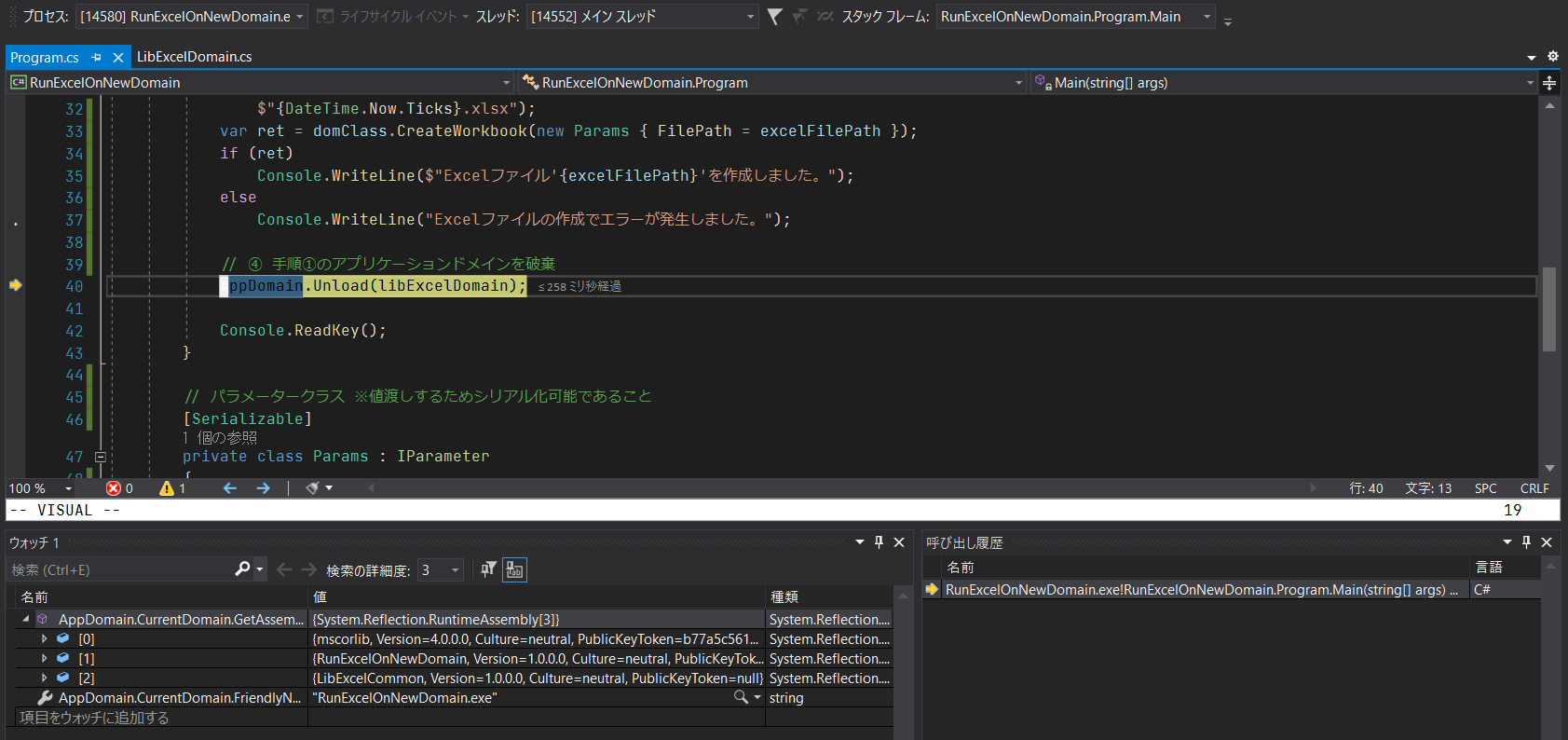
Task: Open the Main(string[] args) member dropdown
Action: click(1284, 83)
